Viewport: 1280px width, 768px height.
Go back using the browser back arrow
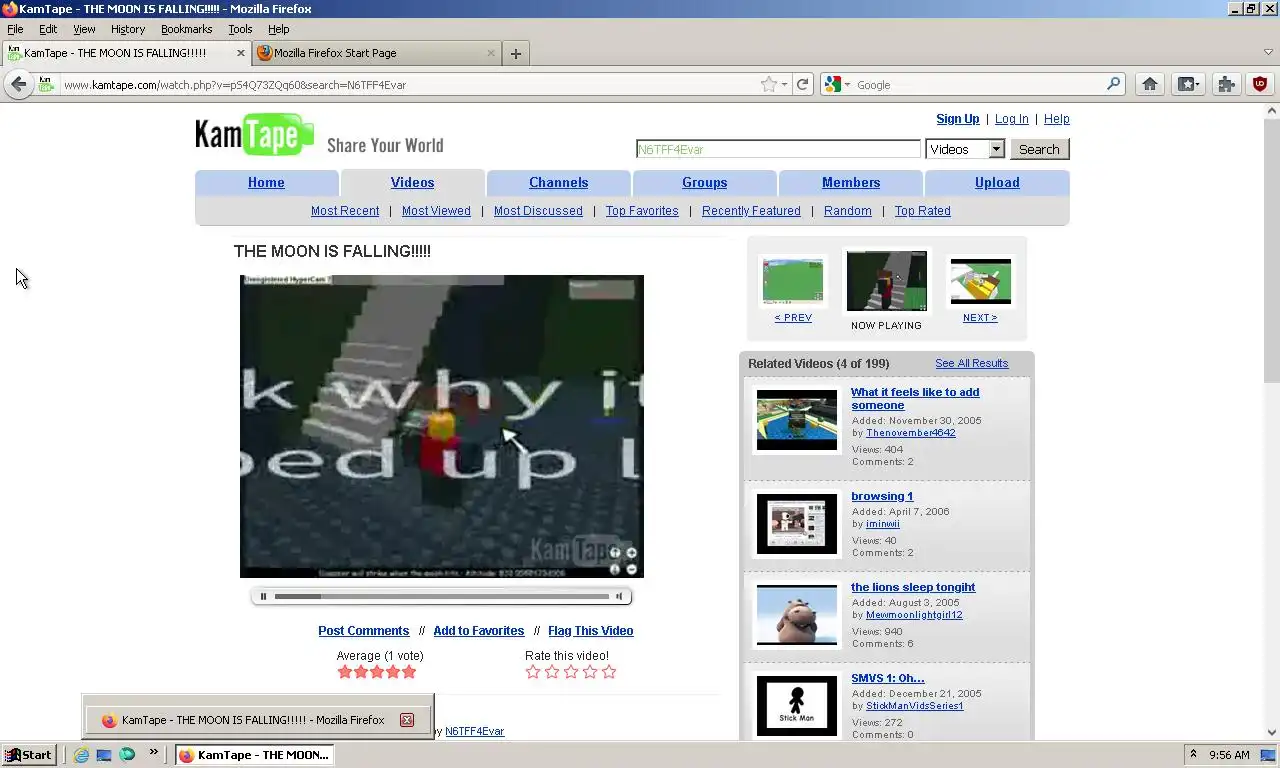pyautogui.click(x=19, y=85)
